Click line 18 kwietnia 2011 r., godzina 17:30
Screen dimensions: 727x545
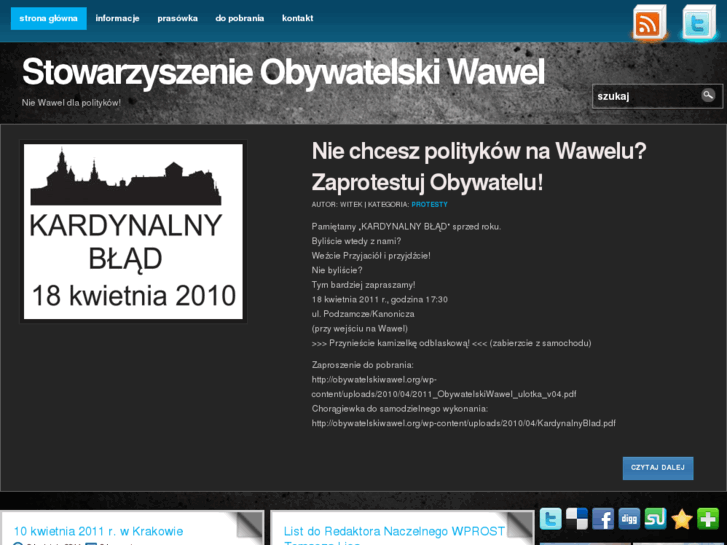coord(380,300)
